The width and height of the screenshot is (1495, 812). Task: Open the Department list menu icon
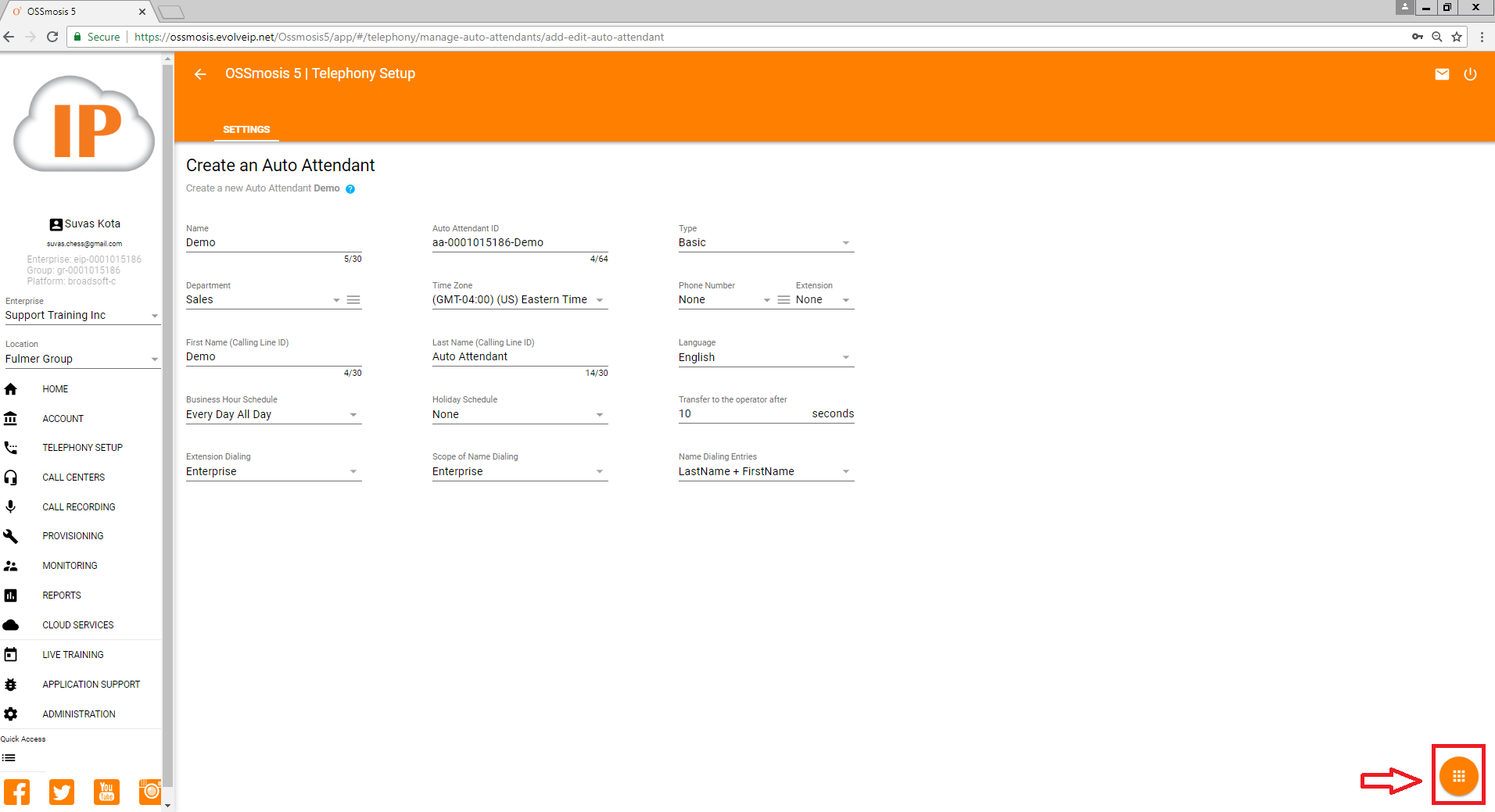(x=353, y=300)
